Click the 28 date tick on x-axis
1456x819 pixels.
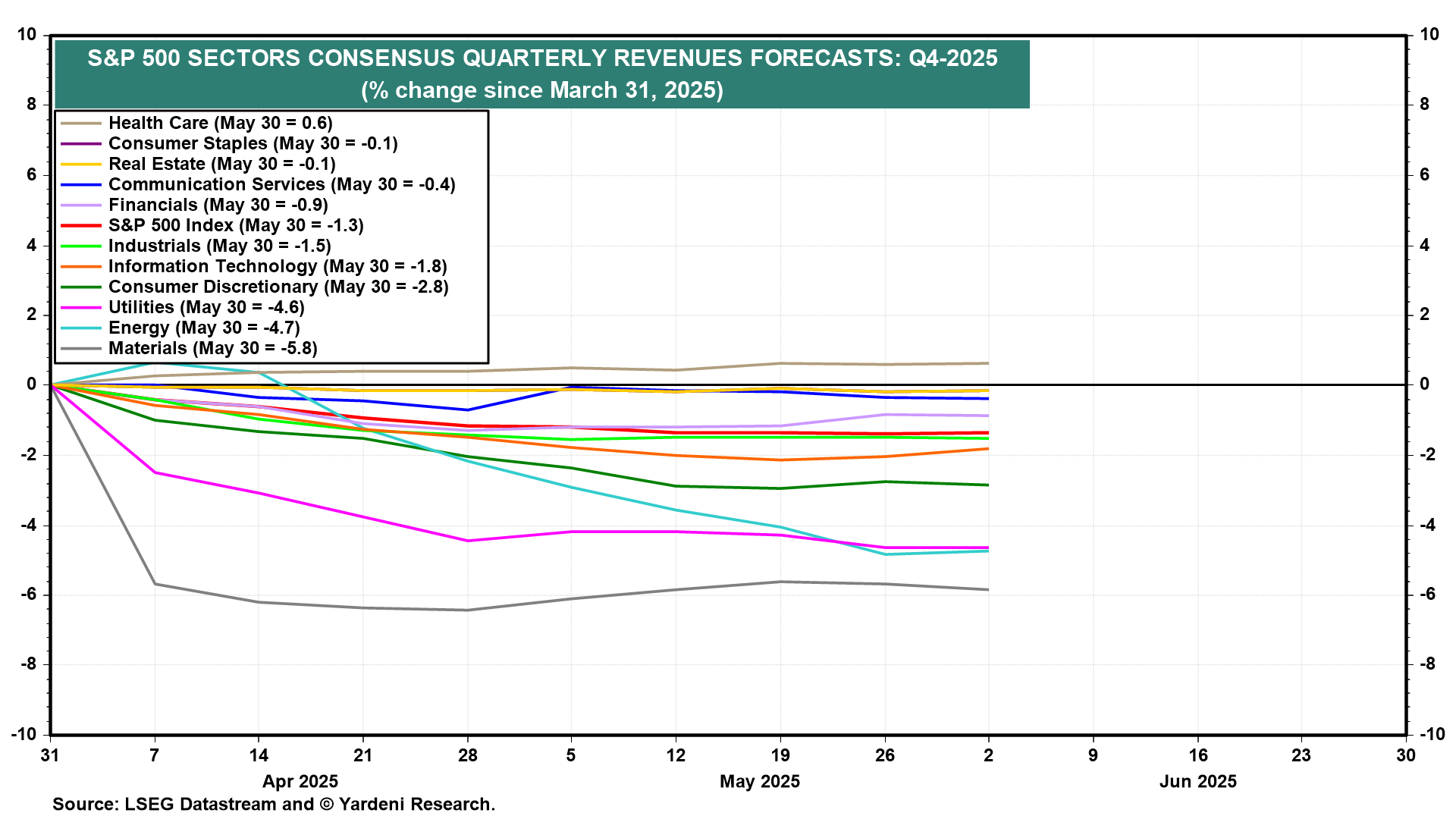click(x=467, y=755)
